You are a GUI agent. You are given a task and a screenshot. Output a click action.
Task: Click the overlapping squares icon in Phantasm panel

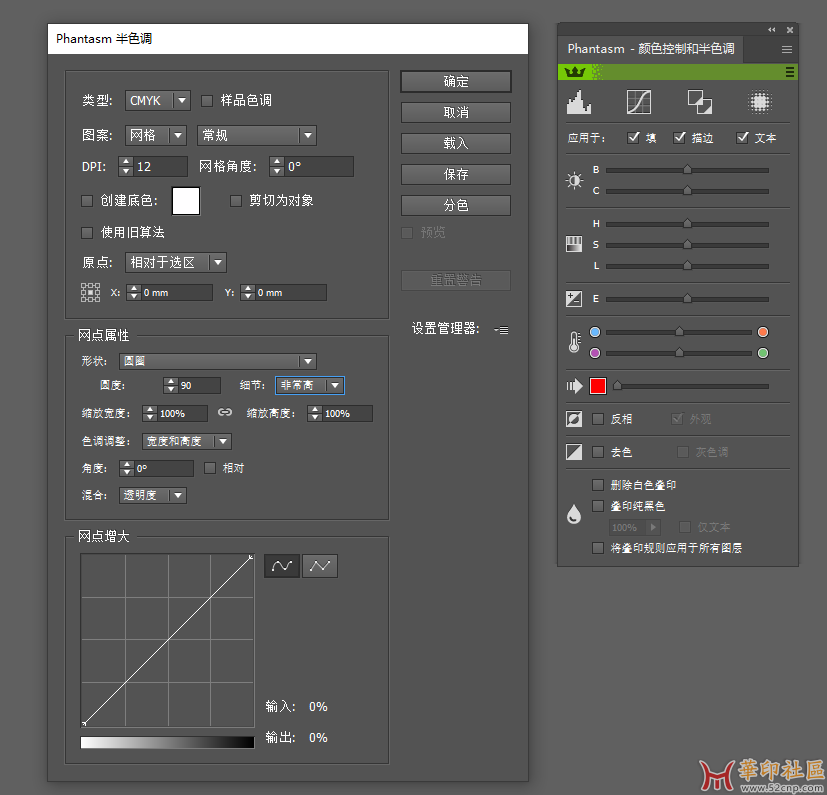(x=699, y=102)
